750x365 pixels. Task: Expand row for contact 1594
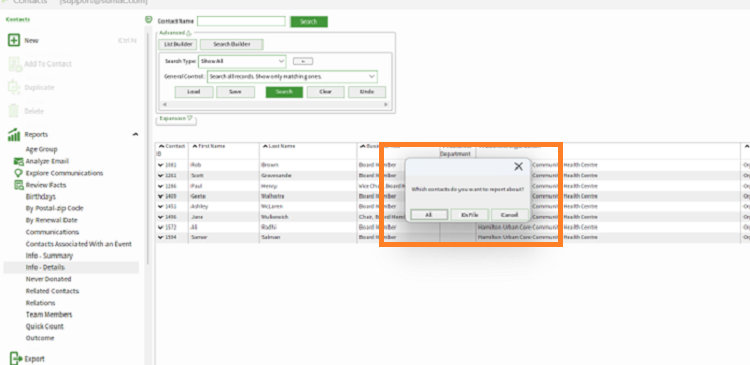160,237
